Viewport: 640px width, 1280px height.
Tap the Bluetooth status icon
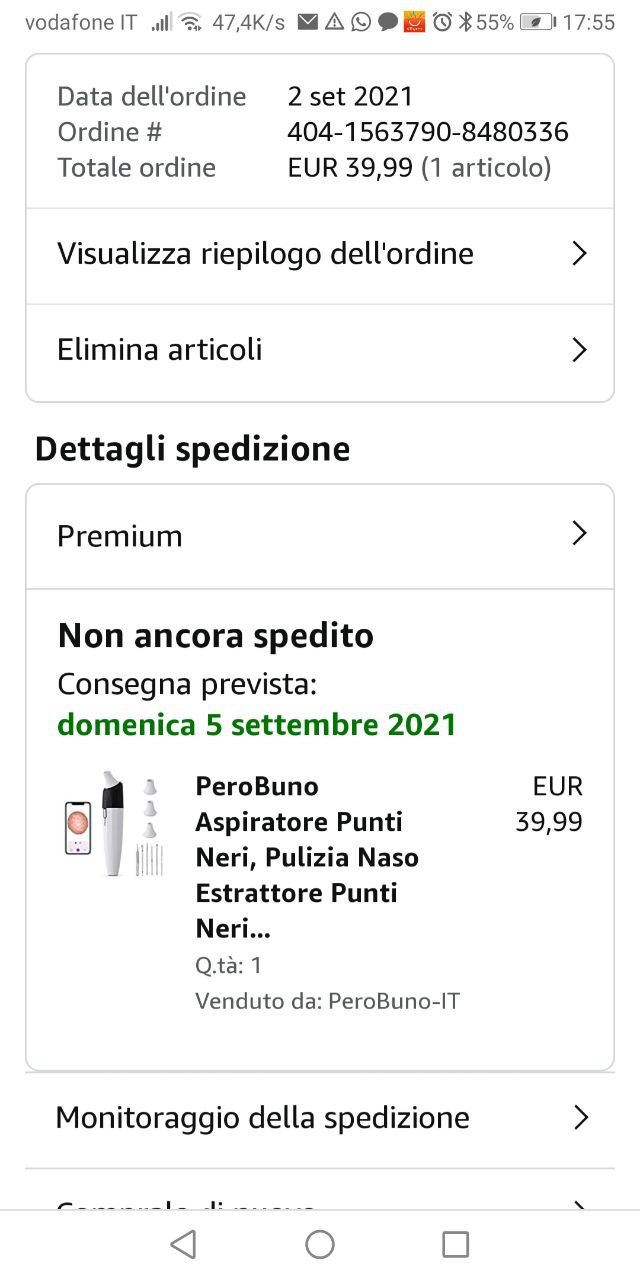465,22
